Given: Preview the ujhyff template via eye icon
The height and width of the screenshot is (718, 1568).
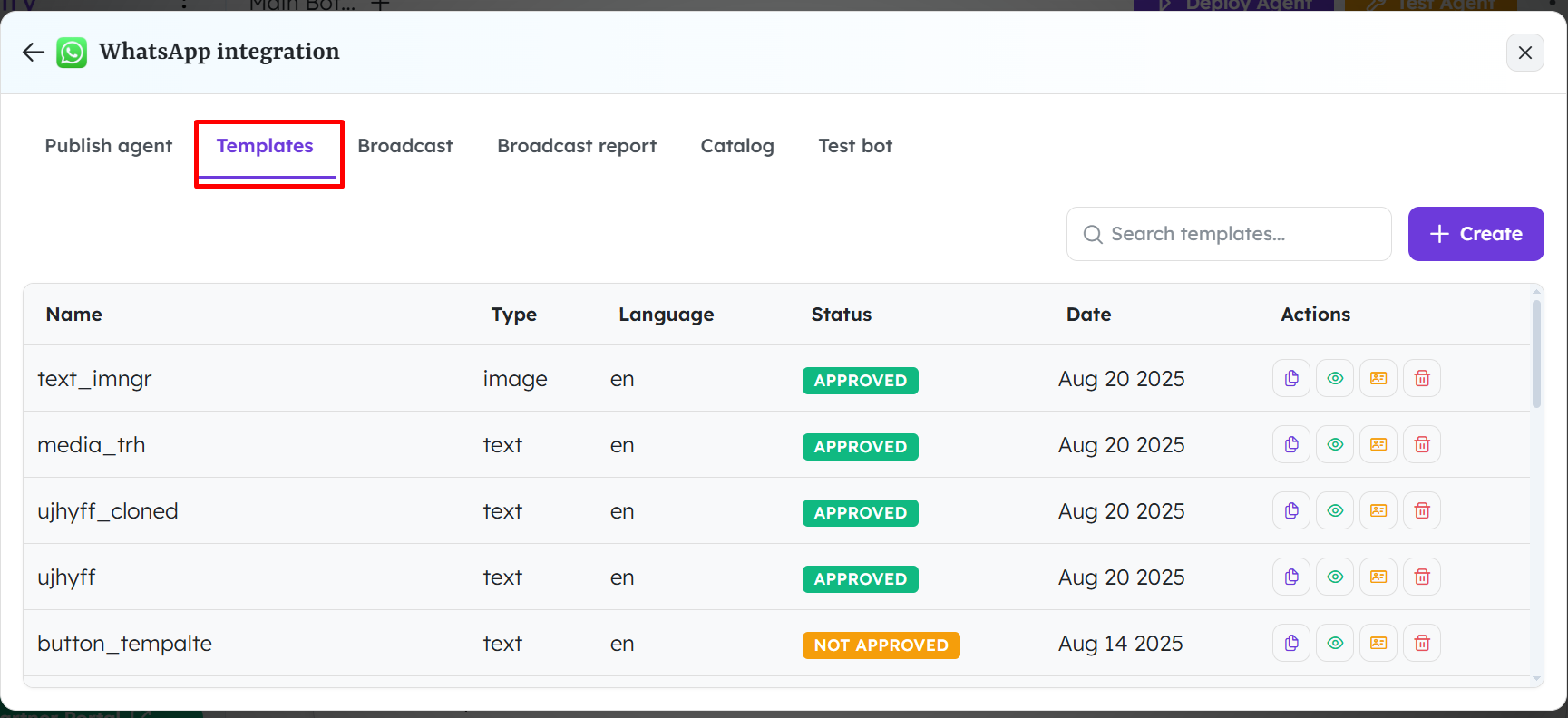Looking at the screenshot, I should coord(1335,577).
